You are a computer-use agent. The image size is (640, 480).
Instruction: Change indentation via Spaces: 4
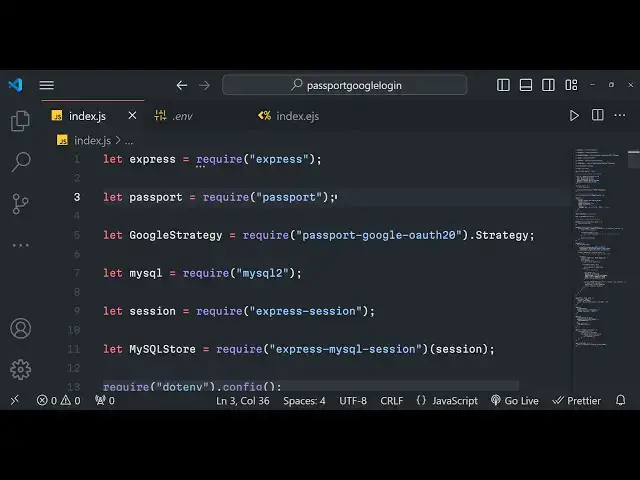coord(304,401)
